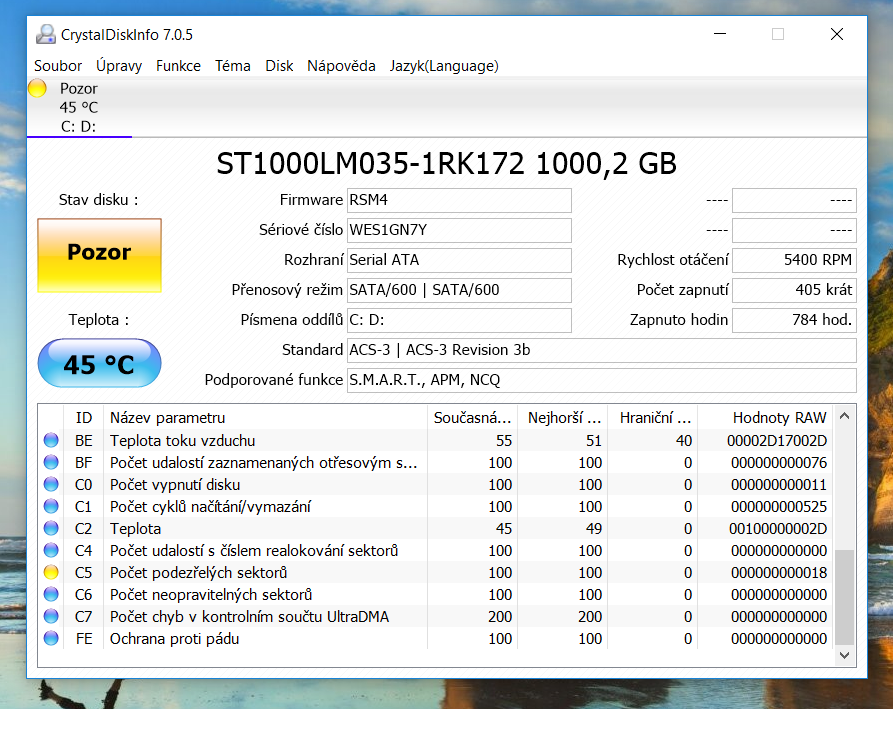
Task: Click the blue status dot for C0 row
Action: point(51,485)
